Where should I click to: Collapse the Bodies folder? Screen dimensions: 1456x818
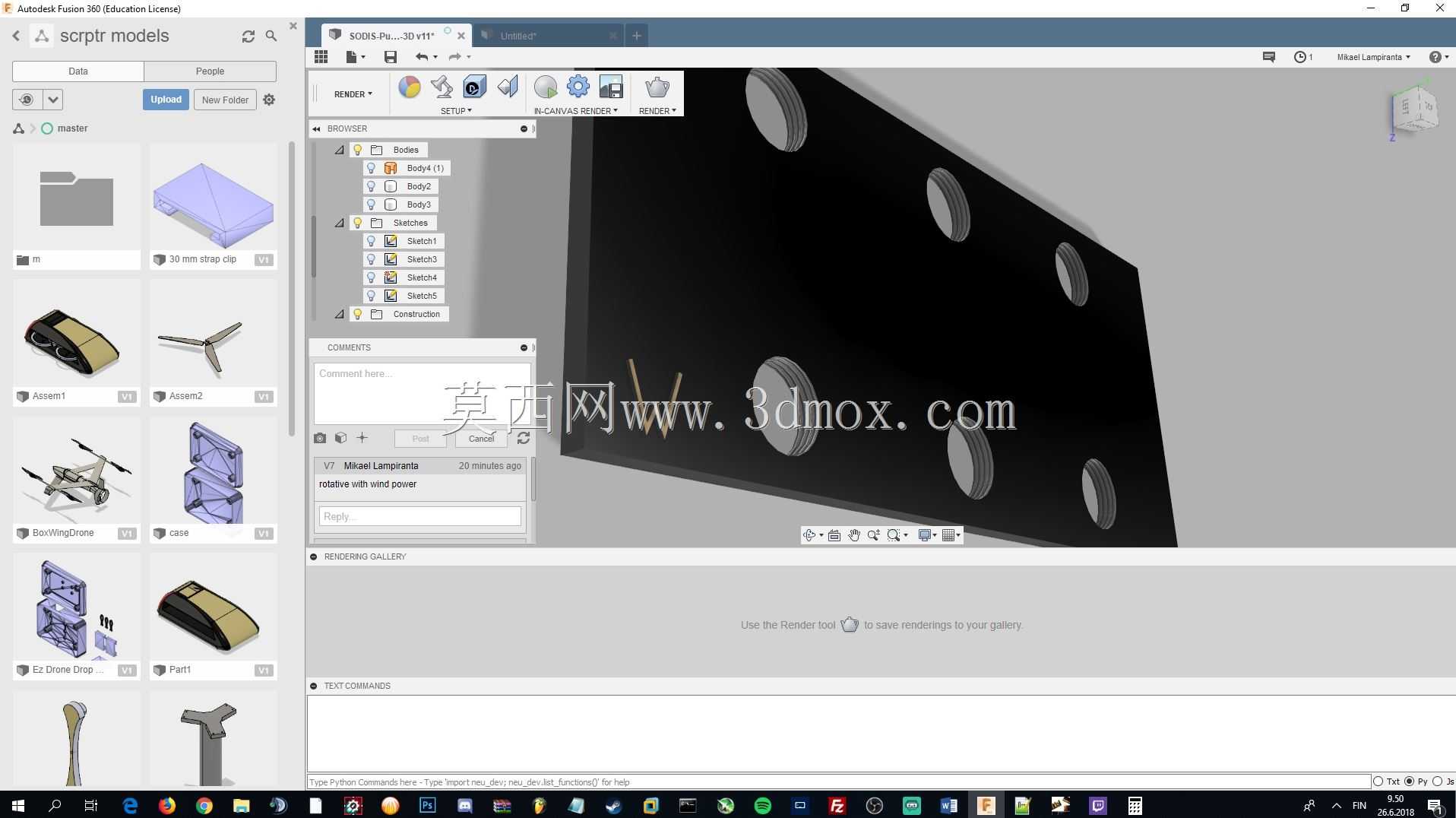[340, 150]
